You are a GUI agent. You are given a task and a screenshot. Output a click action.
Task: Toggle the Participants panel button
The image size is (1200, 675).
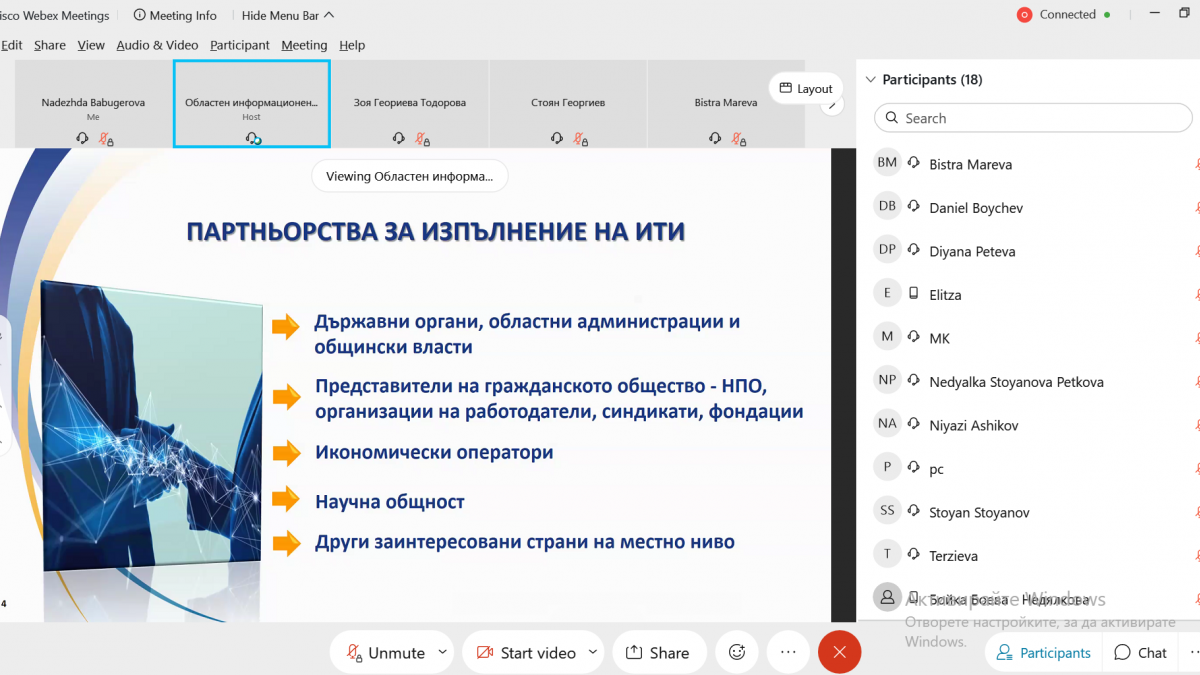pos(1044,652)
